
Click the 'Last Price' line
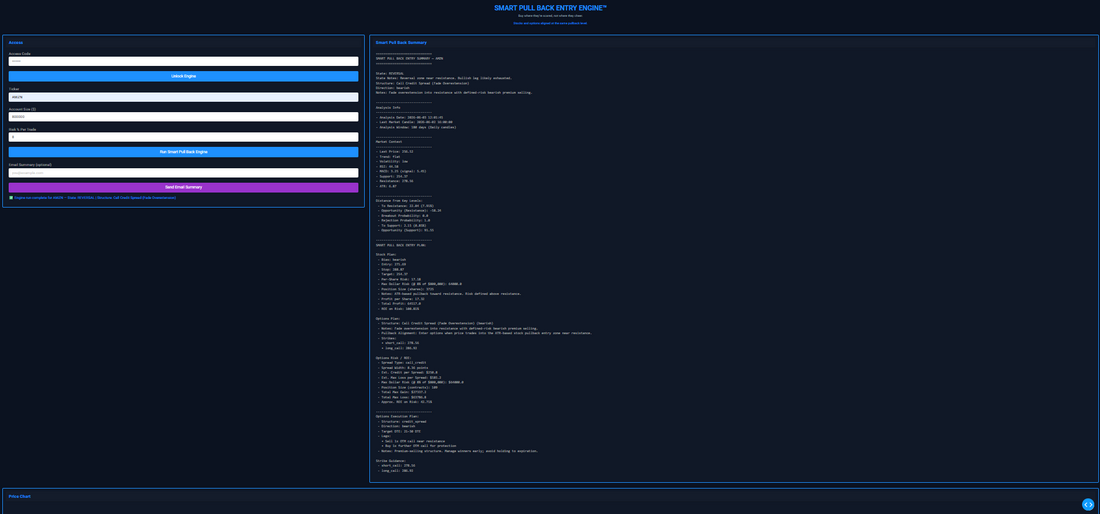coord(395,151)
